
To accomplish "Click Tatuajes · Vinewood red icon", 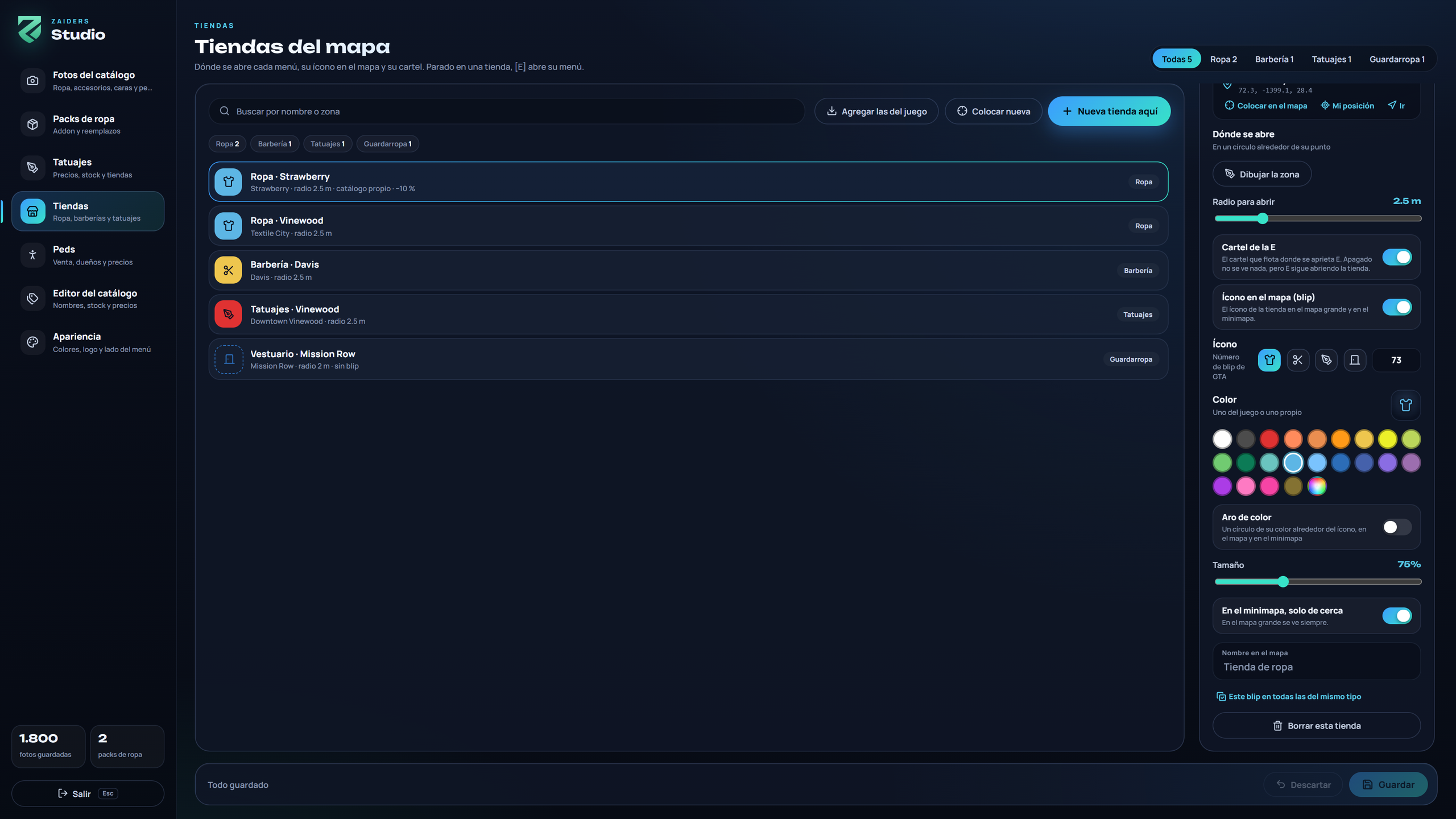I will coord(228,314).
